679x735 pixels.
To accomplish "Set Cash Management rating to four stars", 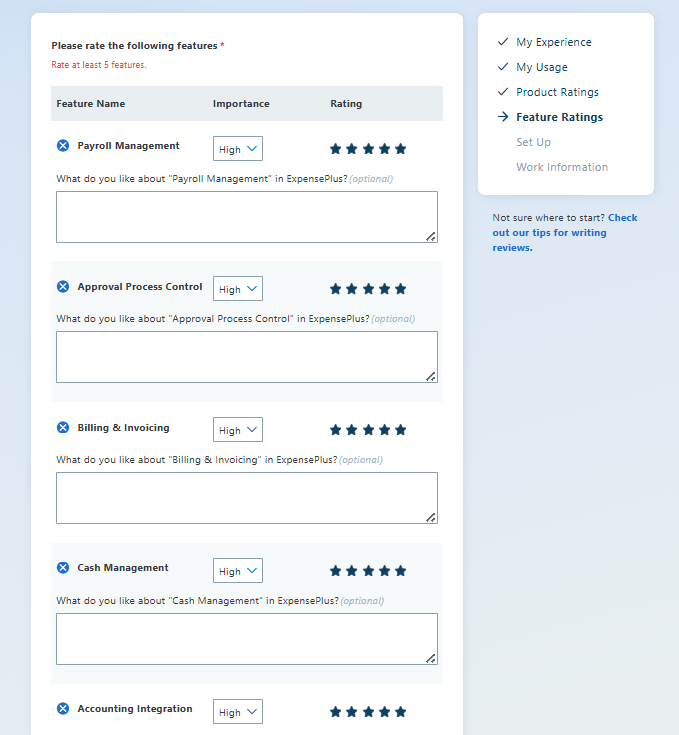I will pyautogui.click(x=385, y=571).
